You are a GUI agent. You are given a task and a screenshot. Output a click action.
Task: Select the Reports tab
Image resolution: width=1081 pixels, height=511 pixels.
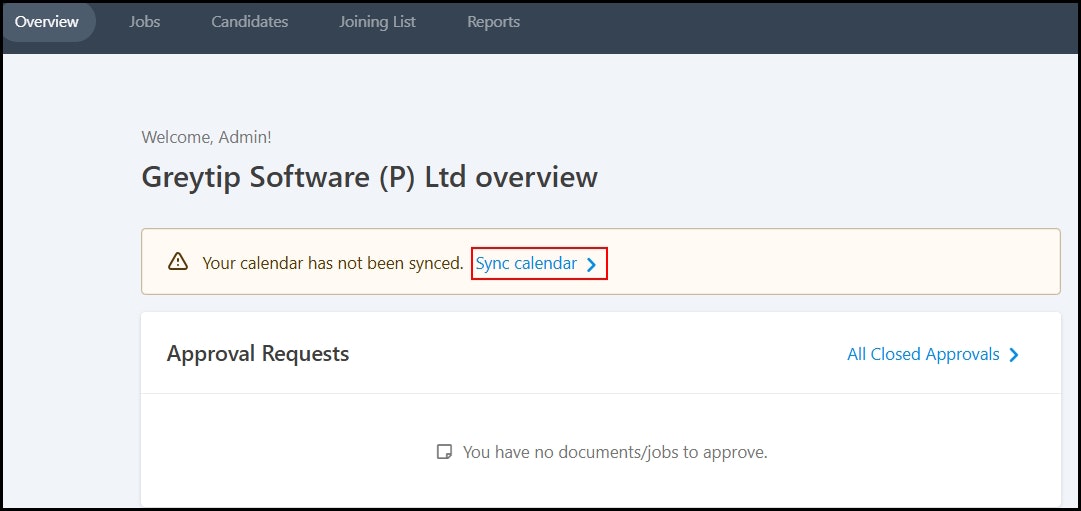pos(494,21)
